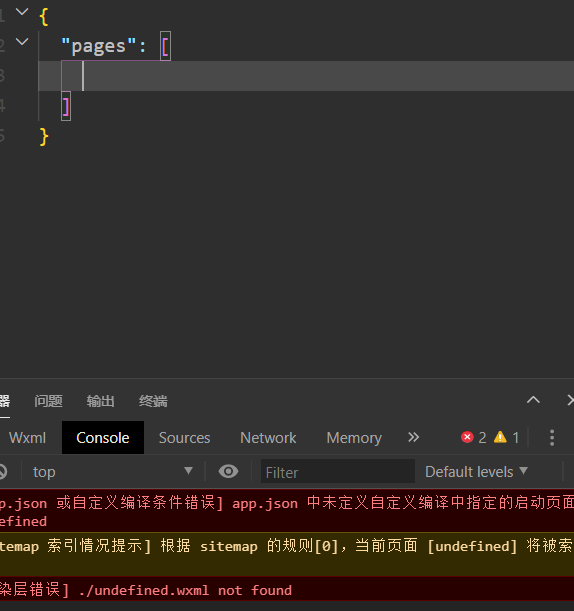Click the "pages" key in editor
Screen dimensions: 574x611
click(x=99, y=46)
